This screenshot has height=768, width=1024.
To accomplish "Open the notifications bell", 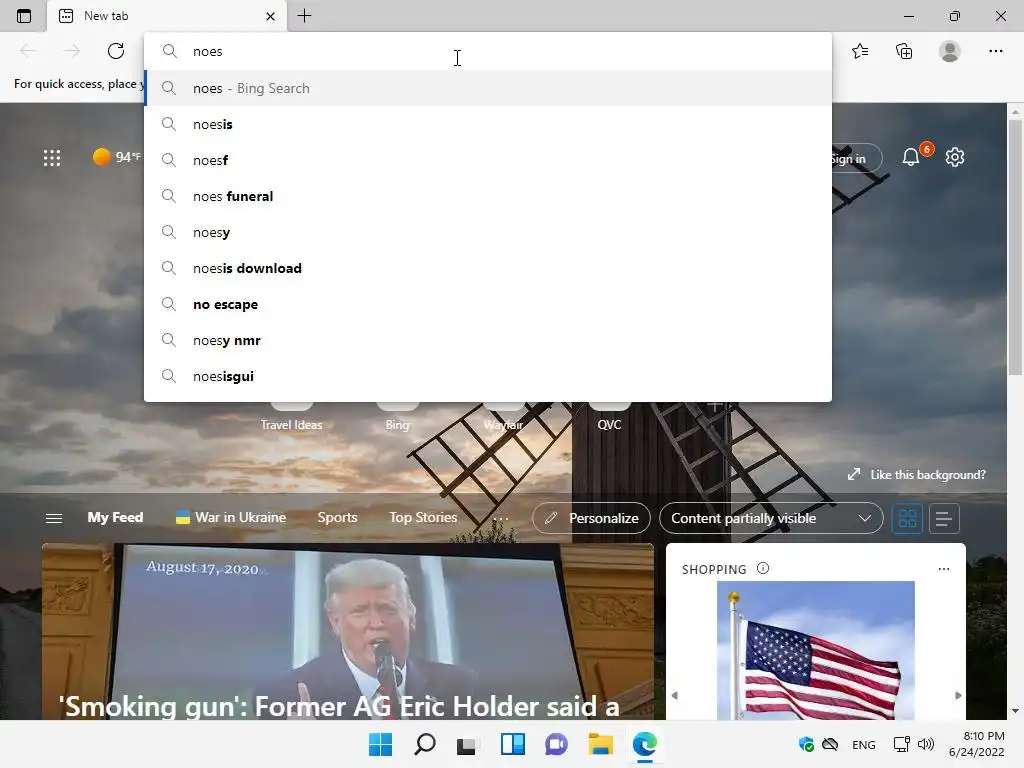I will point(911,157).
